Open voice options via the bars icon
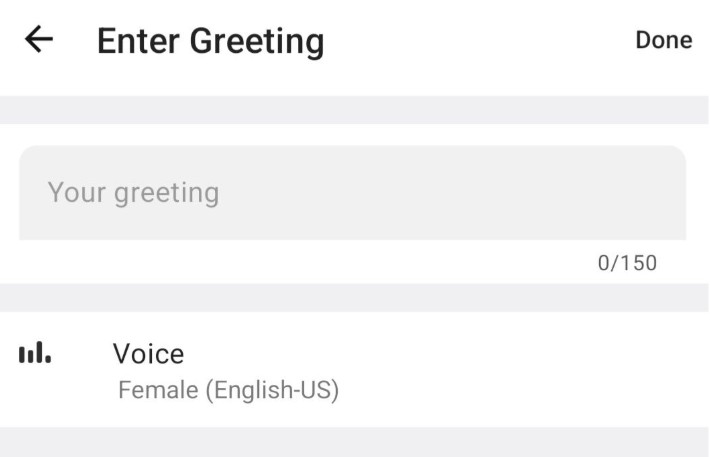Viewport: 710px width, 457px height. 35,352
